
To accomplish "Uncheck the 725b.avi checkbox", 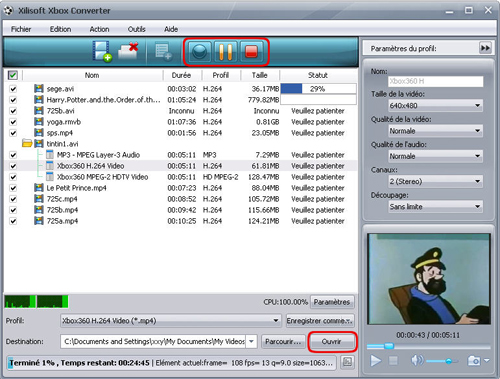I will pyautogui.click(x=13, y=111).
